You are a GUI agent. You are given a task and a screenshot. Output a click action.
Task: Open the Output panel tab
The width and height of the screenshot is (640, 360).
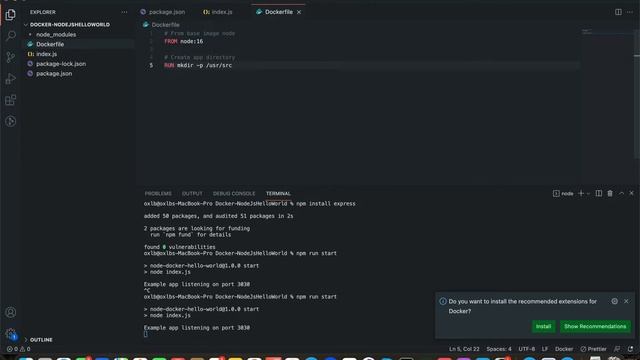192,193
